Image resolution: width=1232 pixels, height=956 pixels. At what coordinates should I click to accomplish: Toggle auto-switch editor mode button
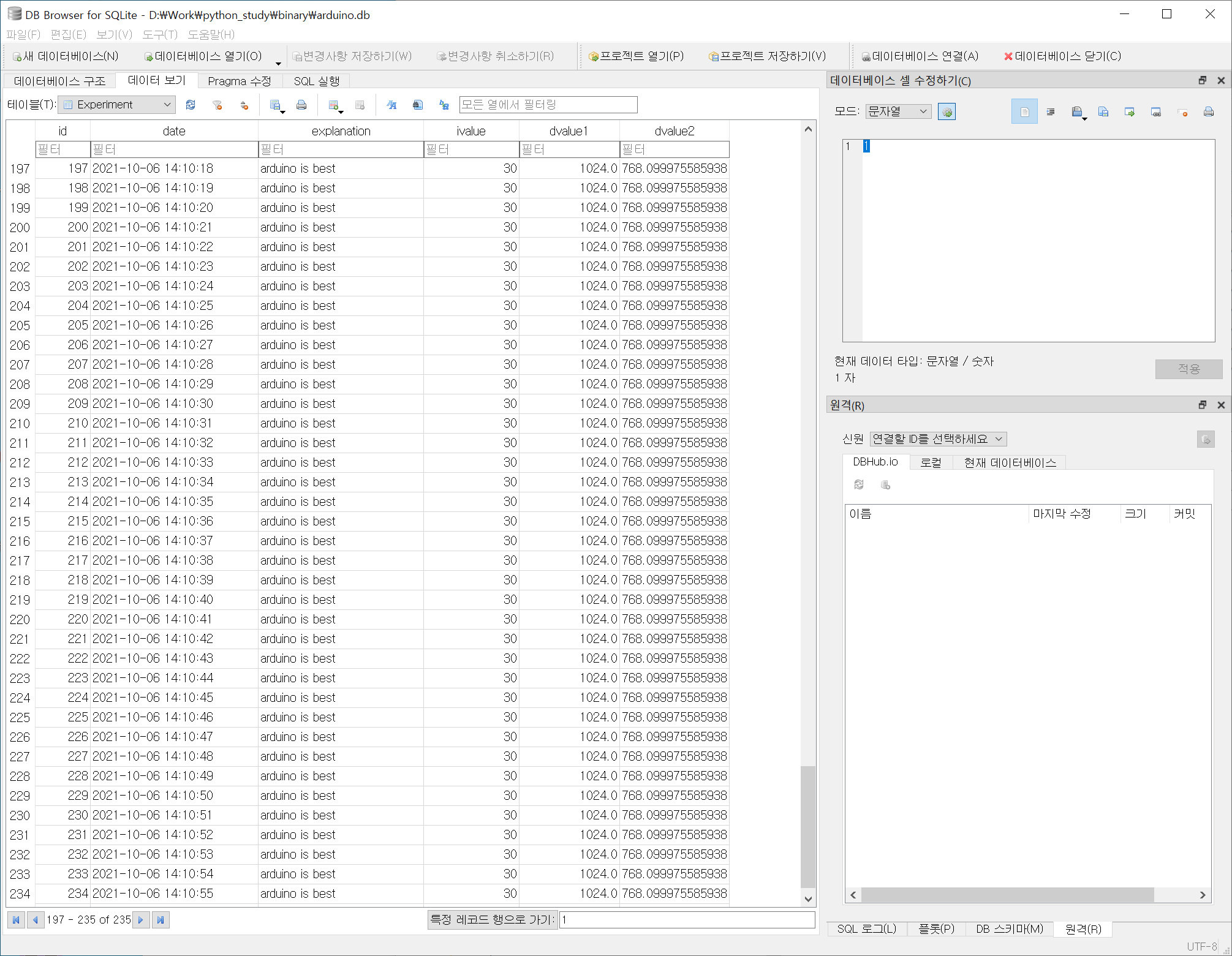pyautogui.click(x=947, y=111)
